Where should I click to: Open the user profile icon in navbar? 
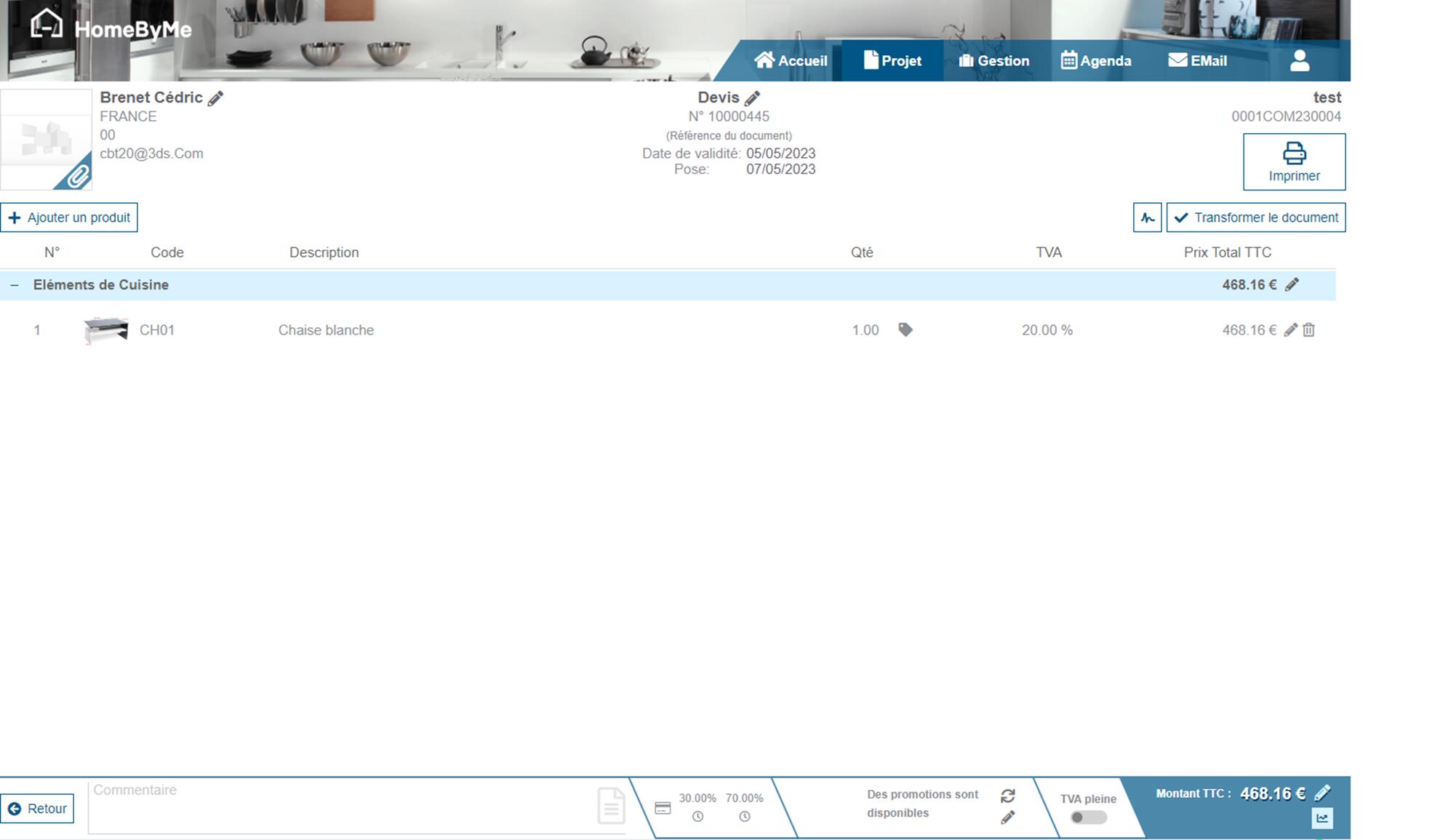click(x=1300, y=60)
